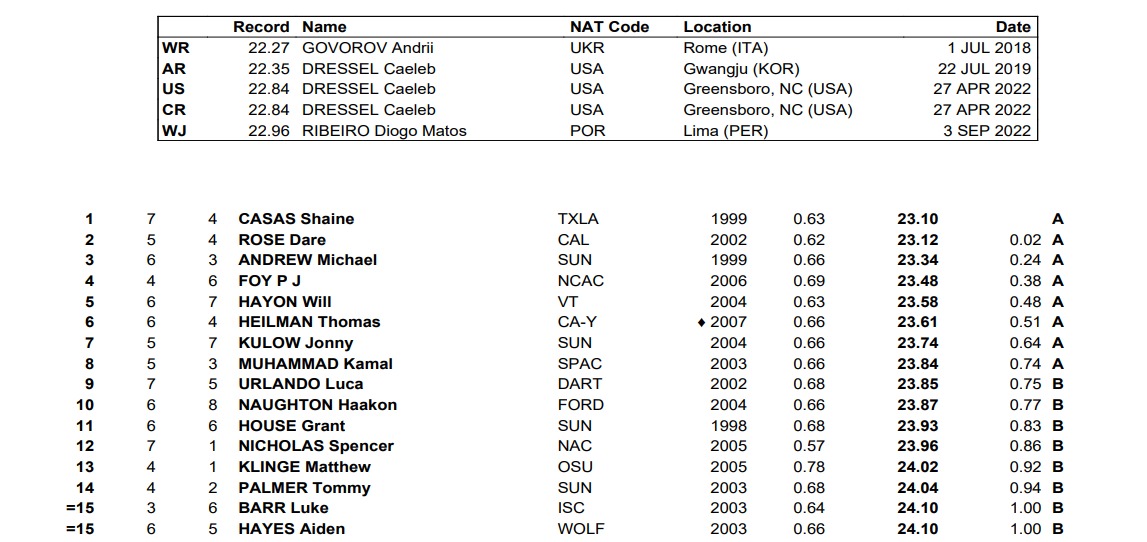Select the date 1 JUL 2018
This screenshot has width=1147, height=542.
click(x=989, y=48)
